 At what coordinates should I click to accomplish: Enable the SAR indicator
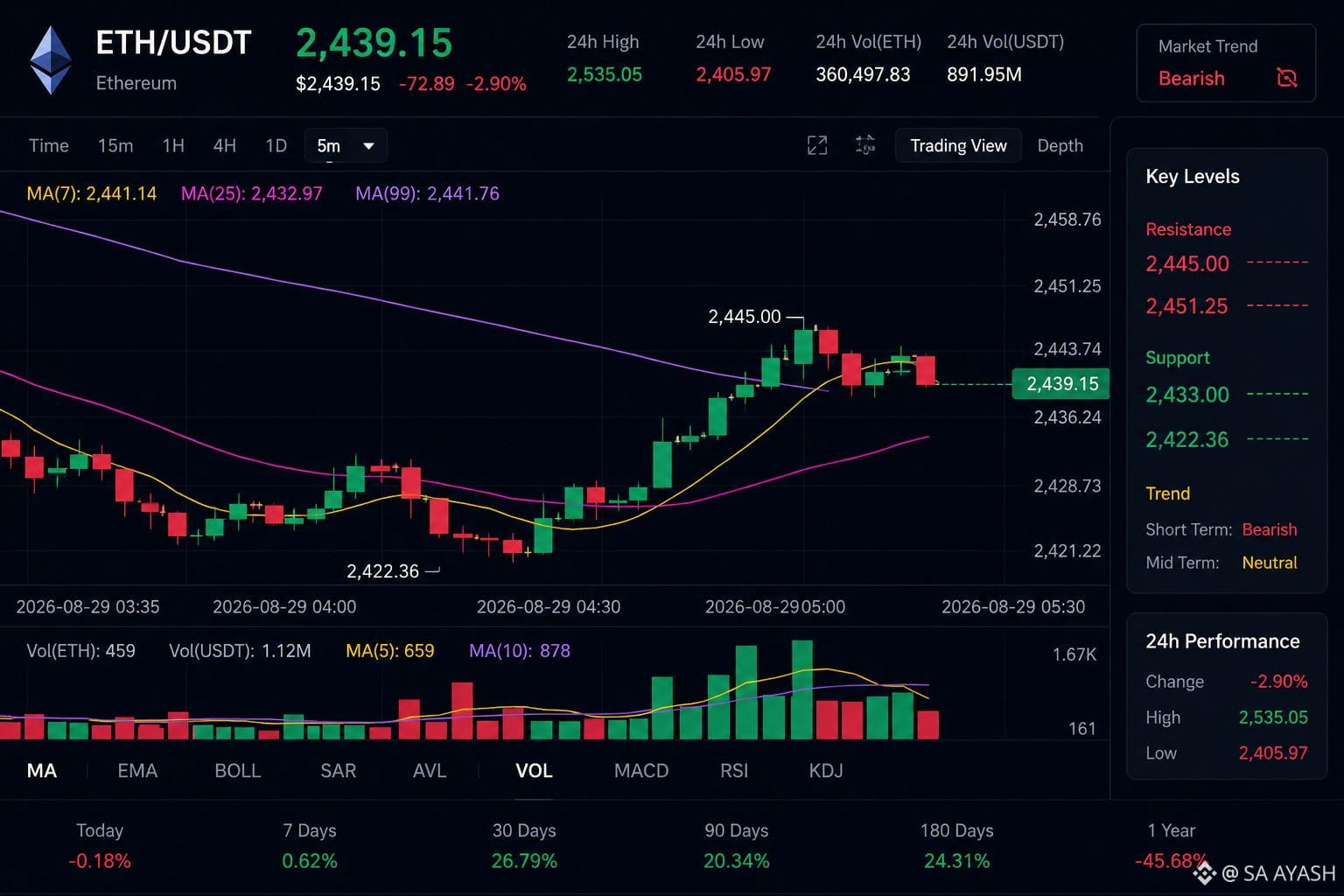(338, 770)
